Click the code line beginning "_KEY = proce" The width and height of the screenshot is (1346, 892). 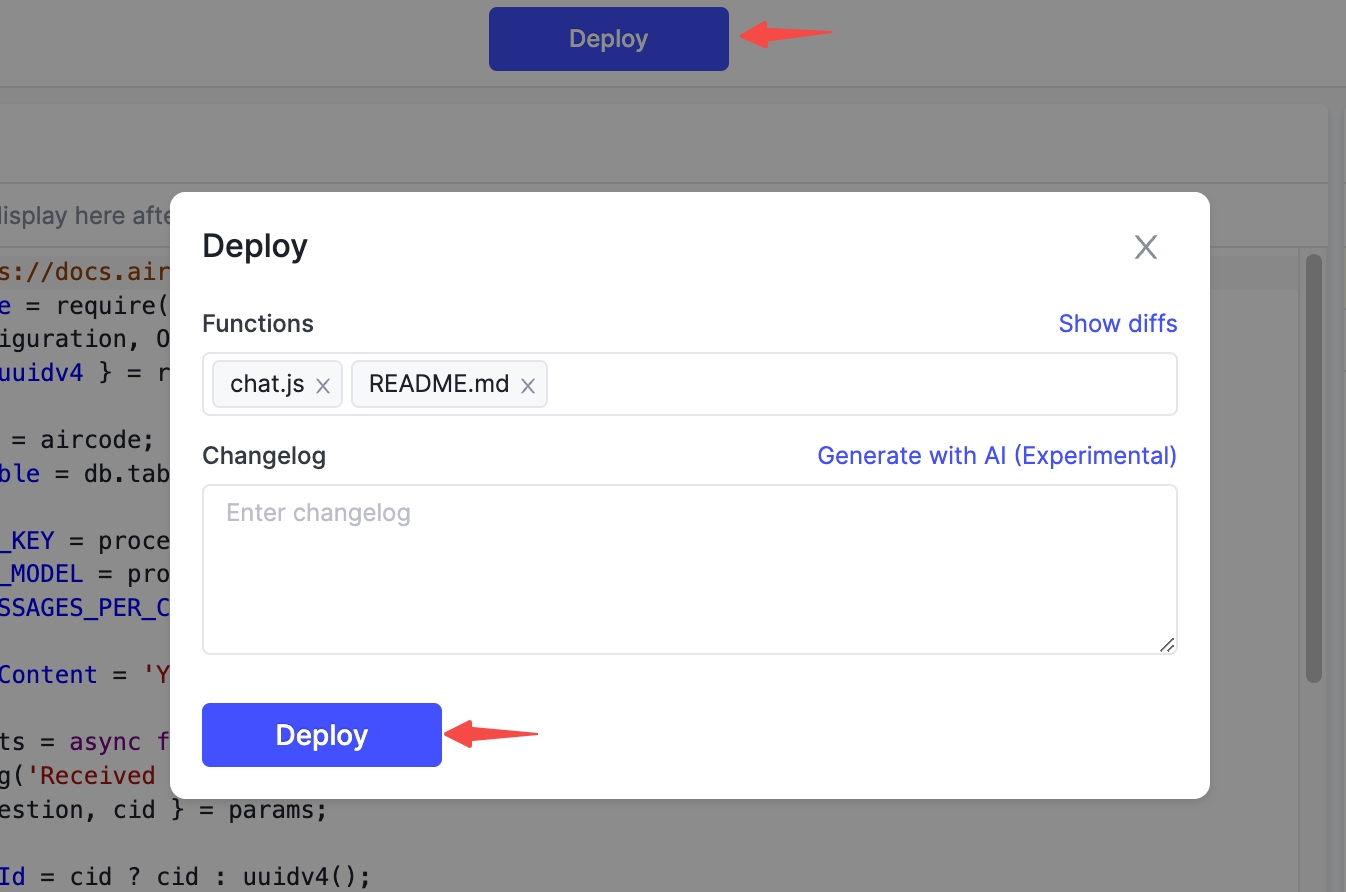85,541
